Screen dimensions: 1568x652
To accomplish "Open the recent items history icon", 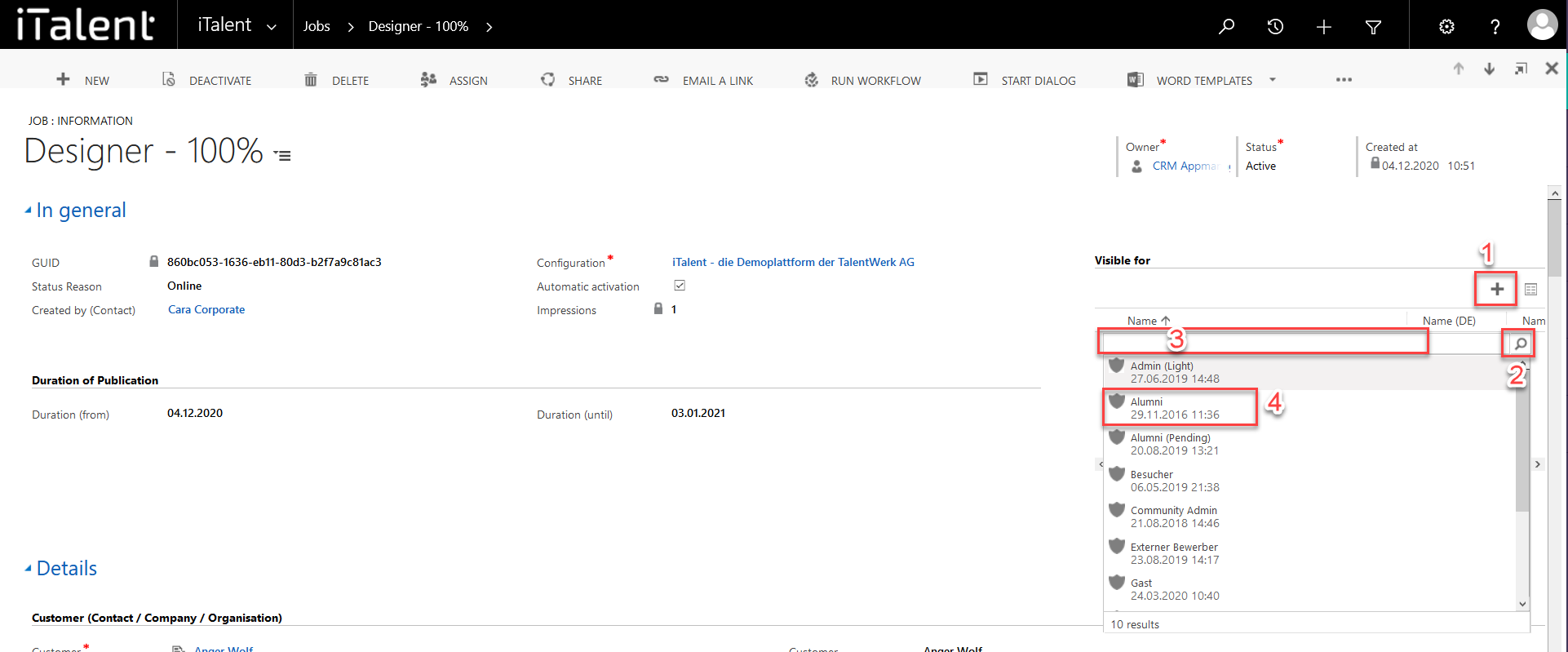I will tap(1275, 26).
